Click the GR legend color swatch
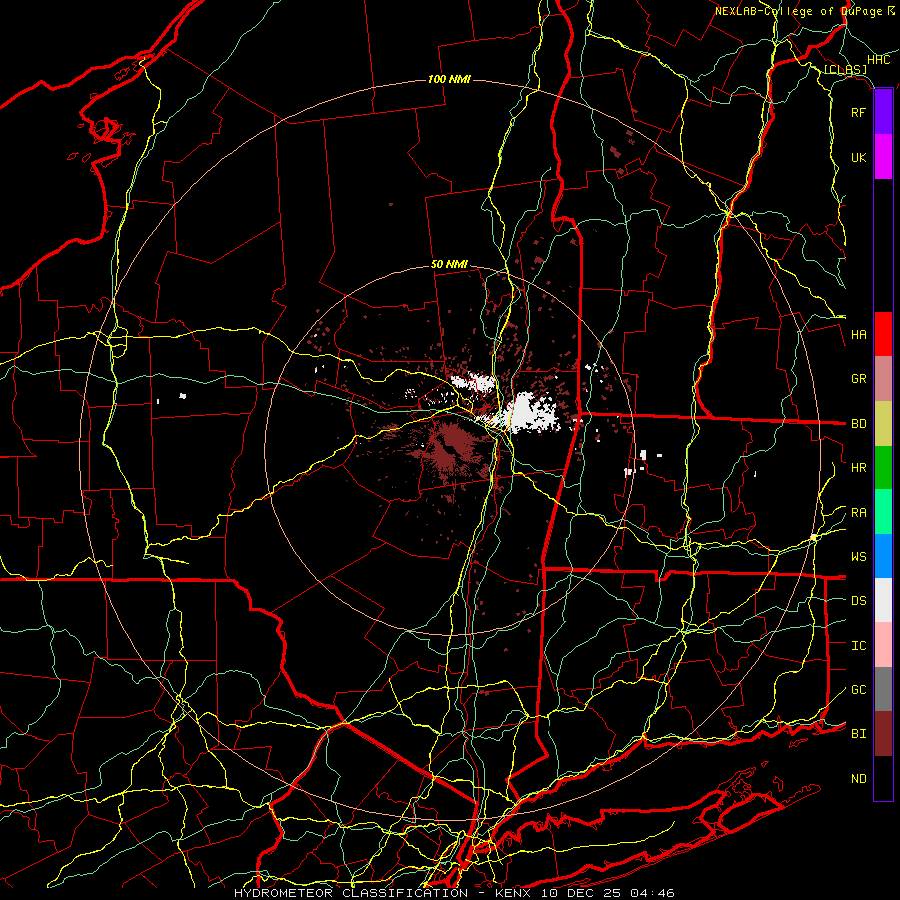This screenshot has height=900, width=900. point(883,378)
